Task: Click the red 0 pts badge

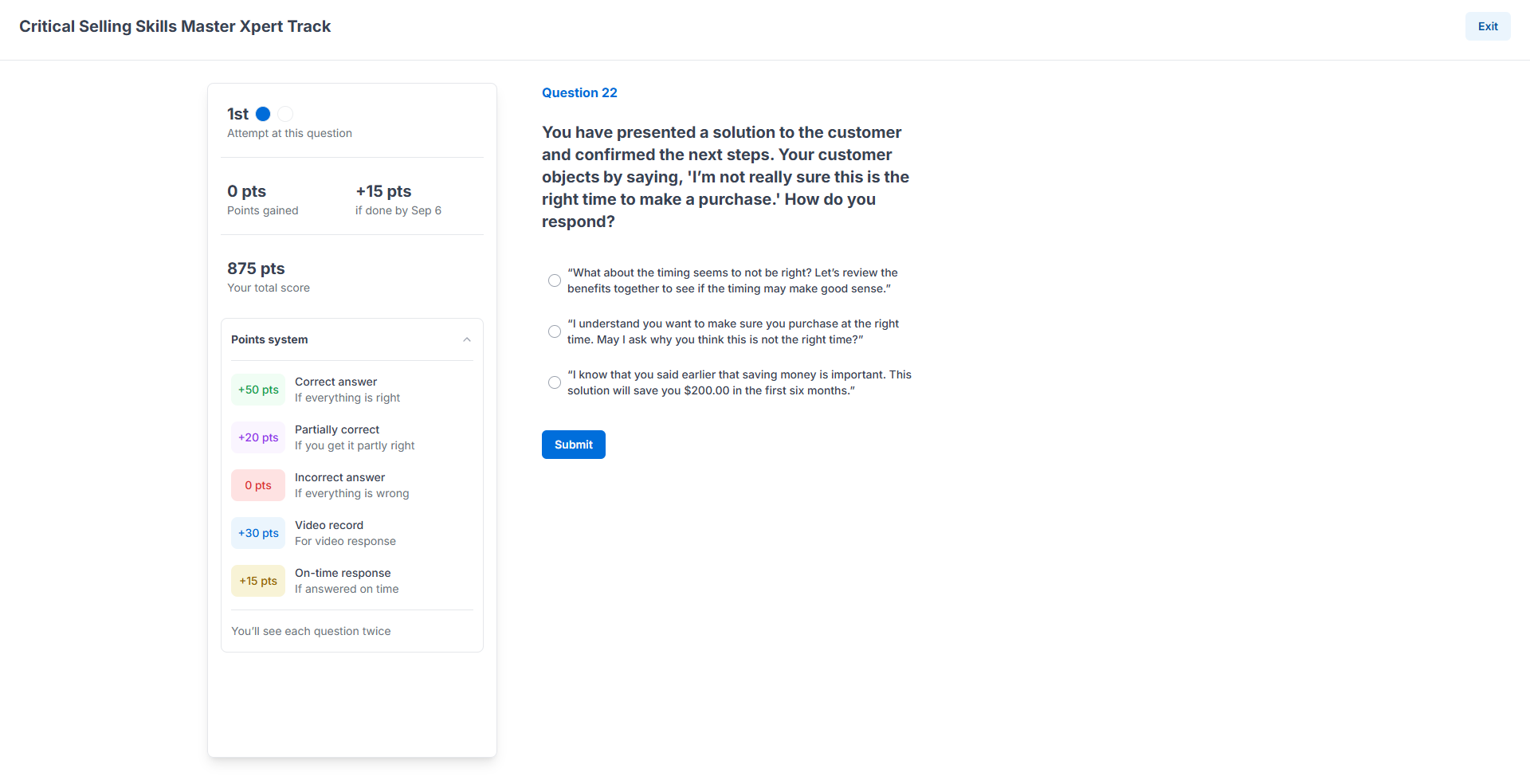Action: tap(258, 485)
